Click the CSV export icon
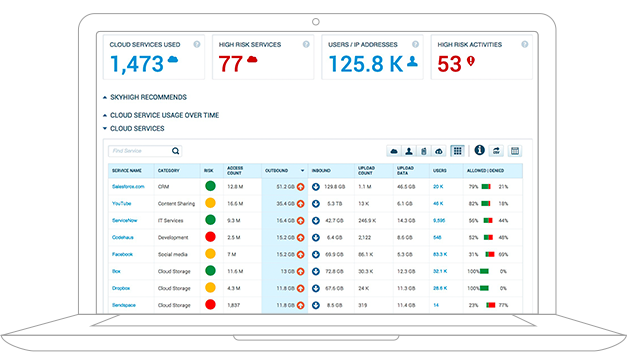The image size is (627, 361). coord(496,151)
